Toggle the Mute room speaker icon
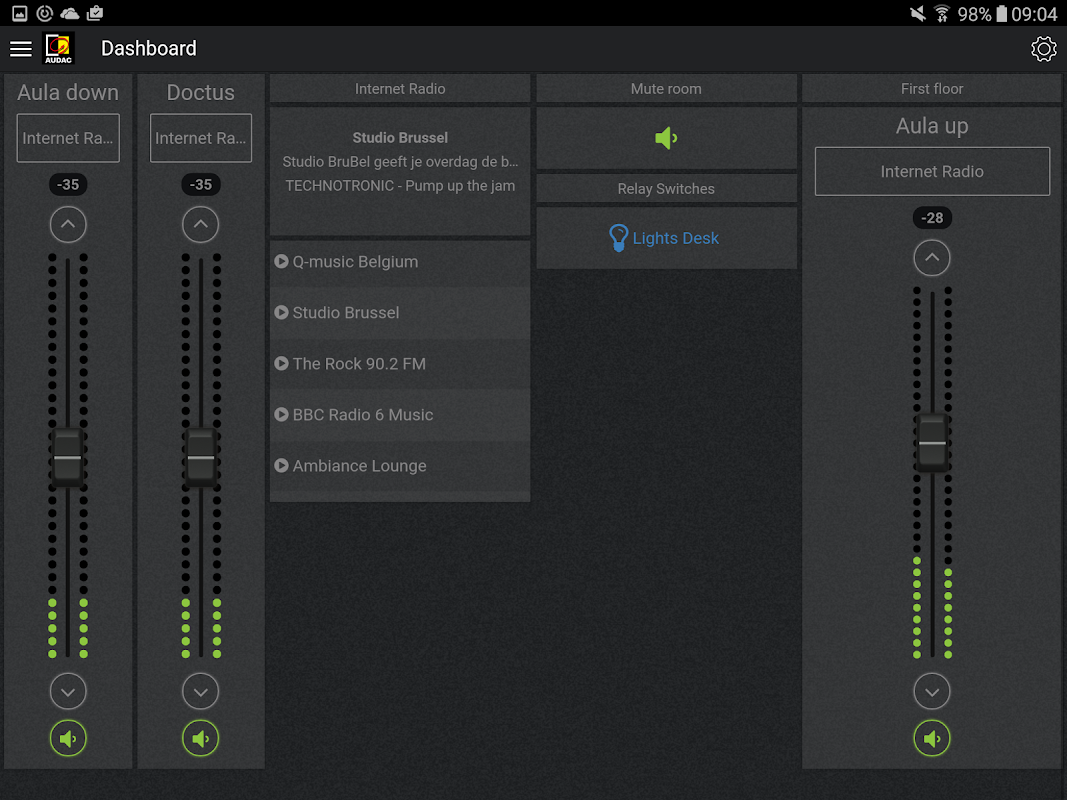Viewport: 1067px width, 800px height. (666, 138)
